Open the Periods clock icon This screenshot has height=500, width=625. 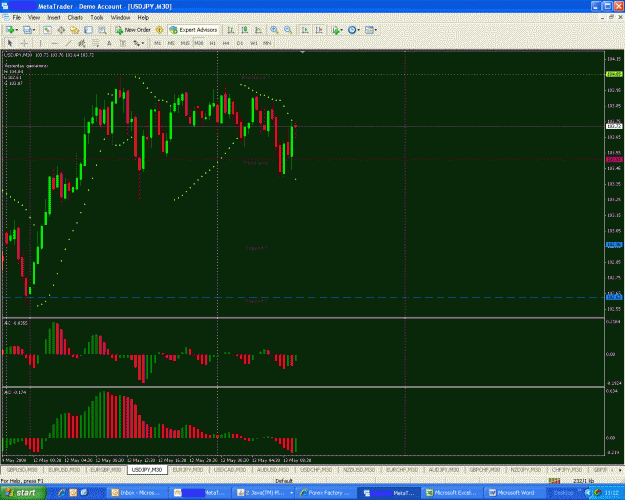352,30
